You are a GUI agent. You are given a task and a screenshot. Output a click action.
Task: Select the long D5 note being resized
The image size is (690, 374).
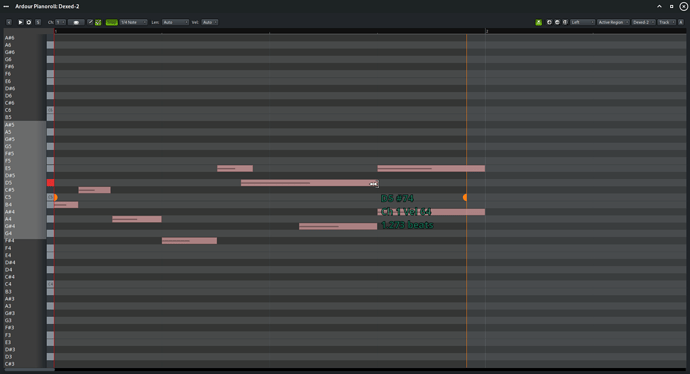(309, 183)
